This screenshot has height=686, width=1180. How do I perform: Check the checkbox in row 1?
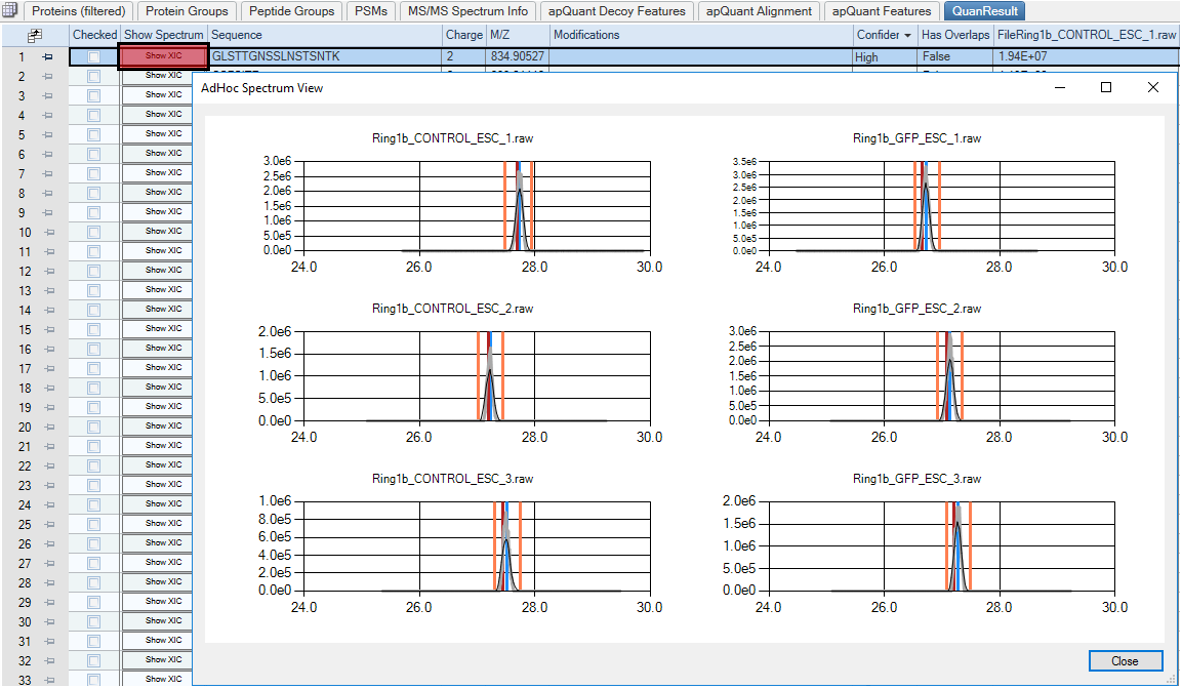click(93, 56)
